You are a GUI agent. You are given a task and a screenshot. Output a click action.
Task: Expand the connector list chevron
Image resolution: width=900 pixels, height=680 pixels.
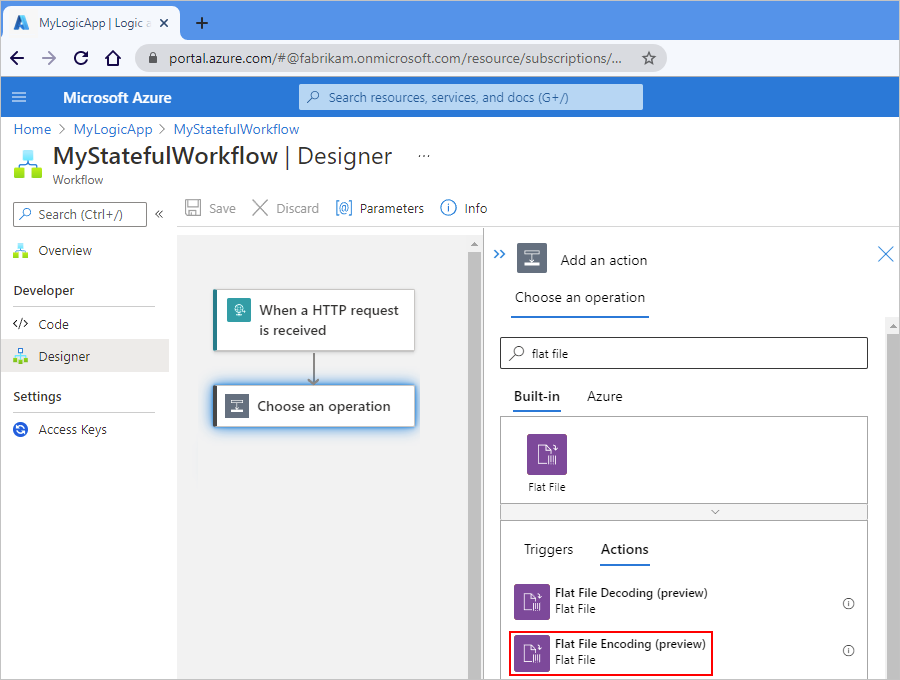pyautogui.click(x=714, y=511)
